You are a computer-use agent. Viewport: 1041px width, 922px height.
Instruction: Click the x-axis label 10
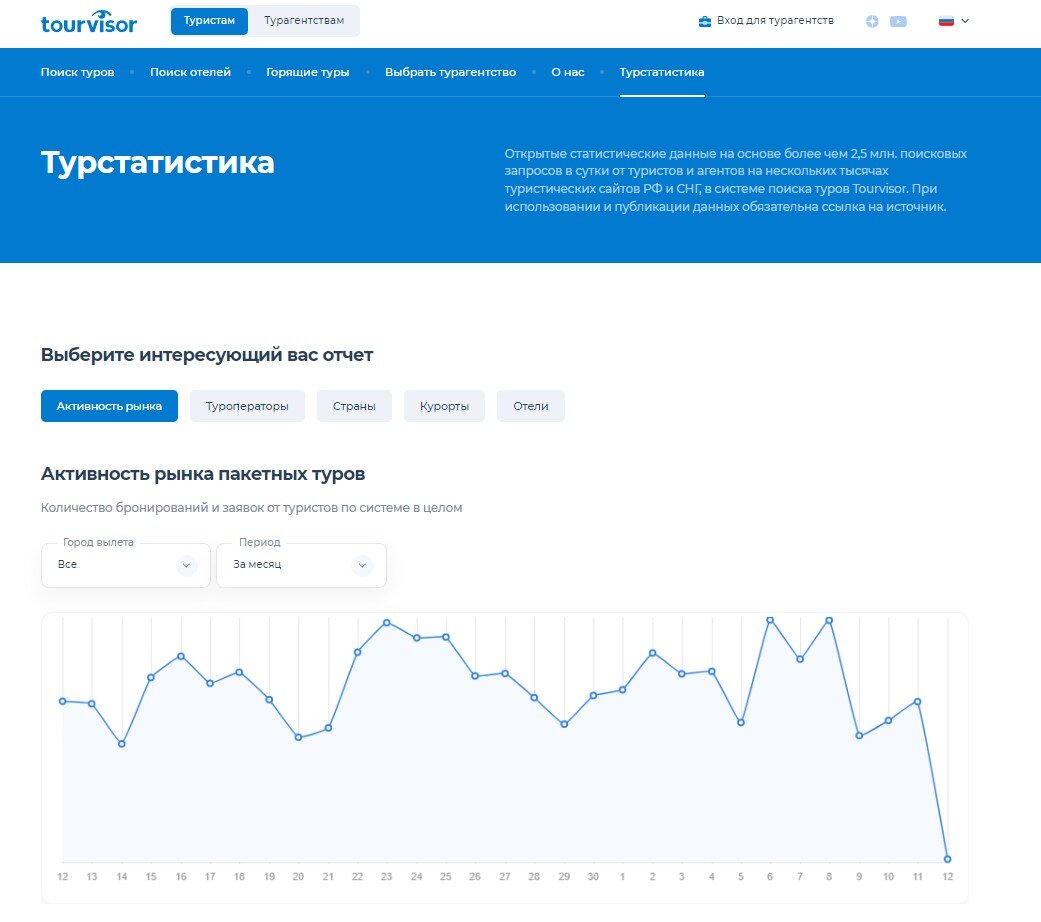888,877
